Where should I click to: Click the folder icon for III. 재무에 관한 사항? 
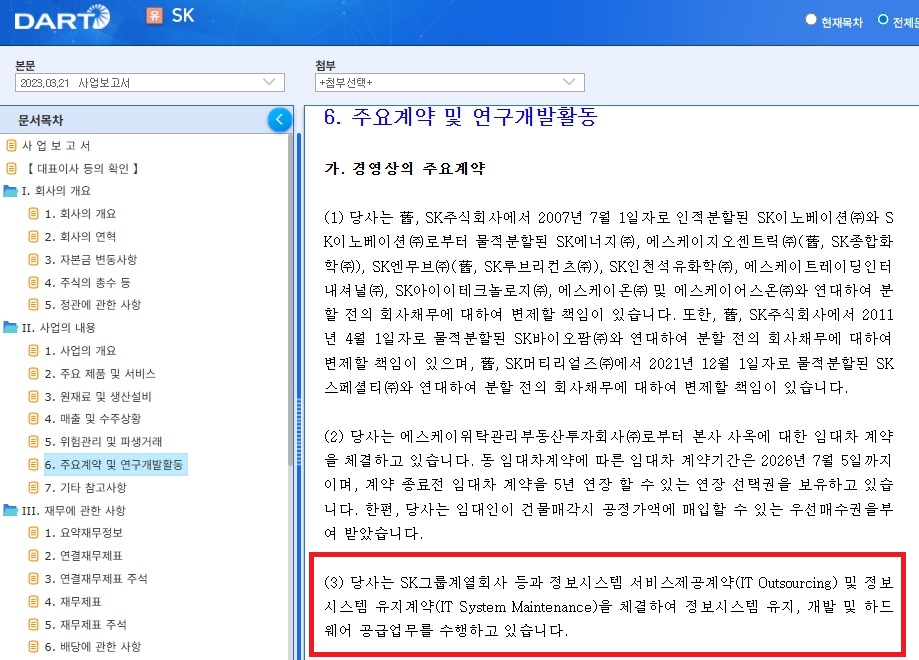pos(11,511)
